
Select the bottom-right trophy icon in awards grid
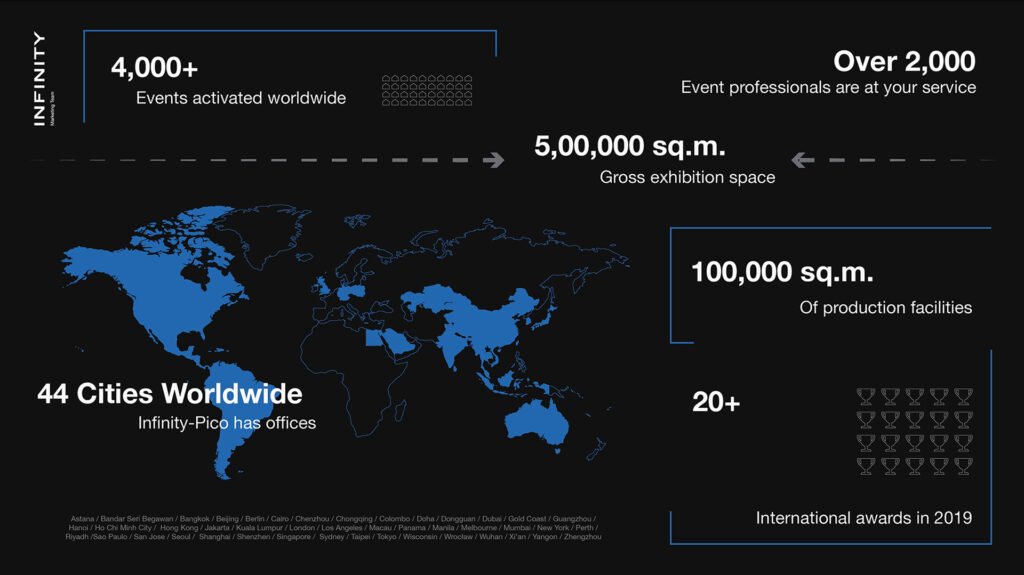[962, 466]
